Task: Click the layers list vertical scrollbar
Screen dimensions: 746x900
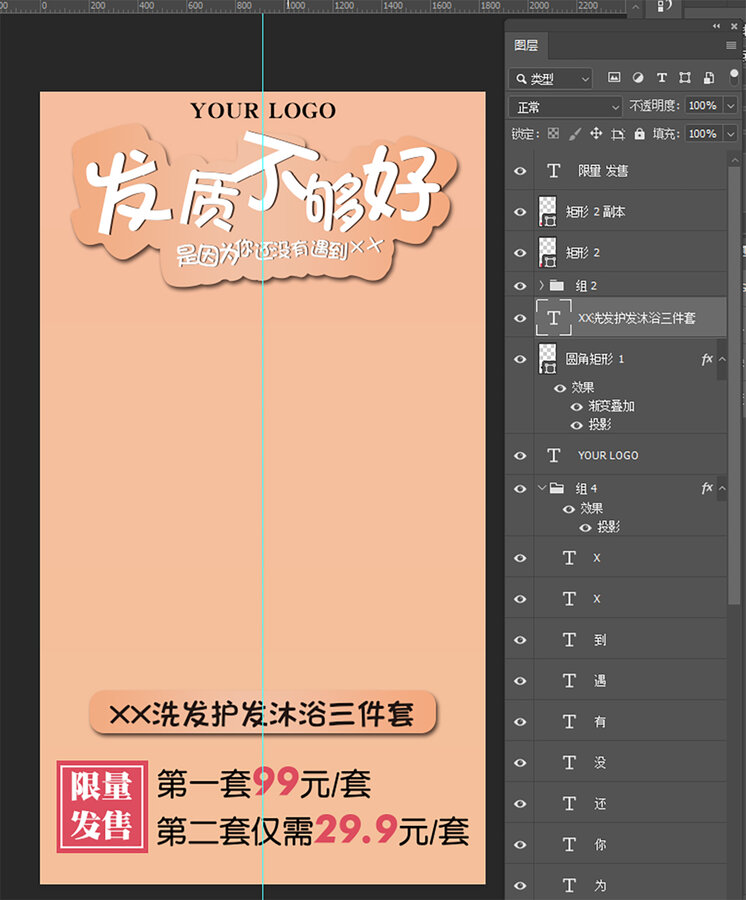Action: coord(733,385)
